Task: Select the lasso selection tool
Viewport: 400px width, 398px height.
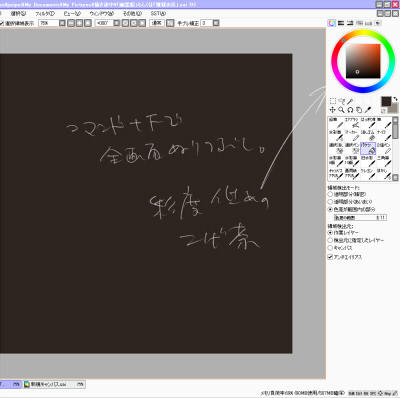Action: click(x=341, y=101)
